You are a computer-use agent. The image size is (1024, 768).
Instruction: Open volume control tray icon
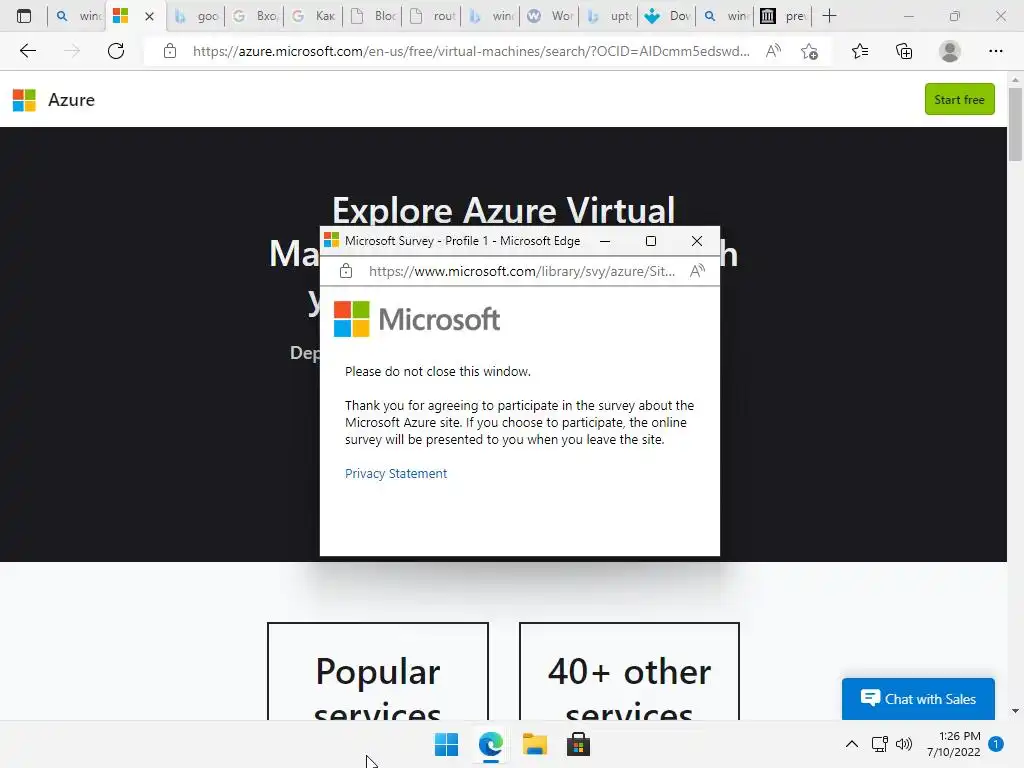click(x=904, y=744)
